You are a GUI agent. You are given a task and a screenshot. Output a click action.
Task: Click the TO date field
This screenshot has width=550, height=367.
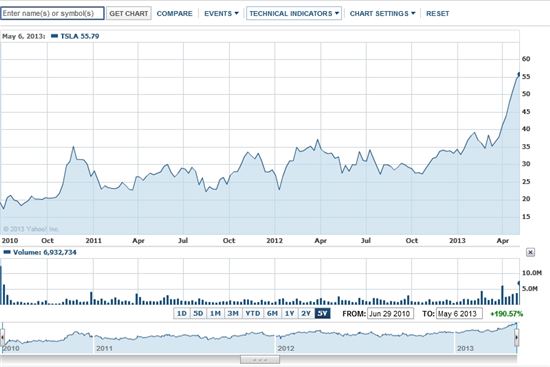coord(459,314)
